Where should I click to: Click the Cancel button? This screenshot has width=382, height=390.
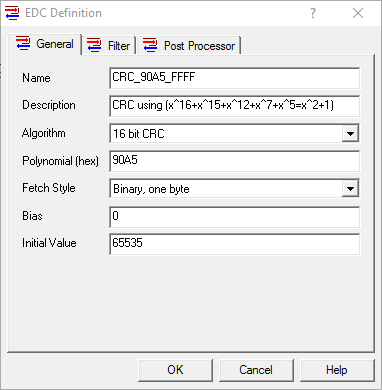click(x=256, y=370)
